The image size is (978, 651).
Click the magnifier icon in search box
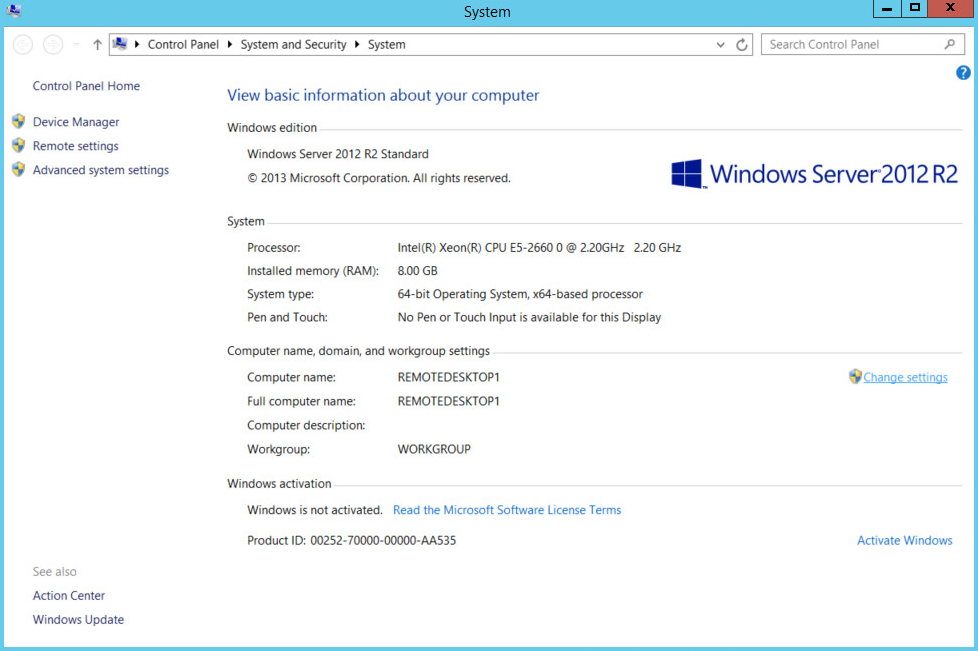click(x=950, y=44)
